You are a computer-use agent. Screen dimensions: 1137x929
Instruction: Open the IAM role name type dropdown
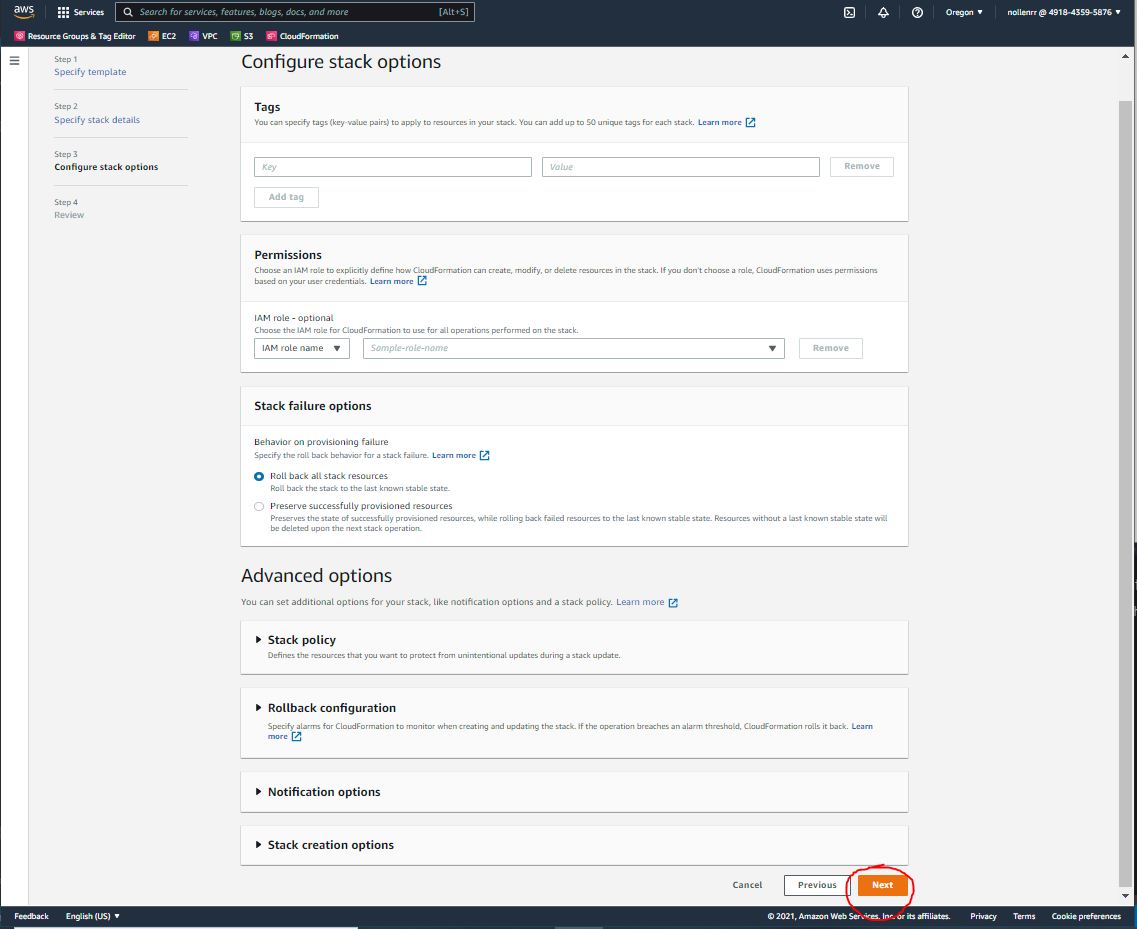[302, 348]
